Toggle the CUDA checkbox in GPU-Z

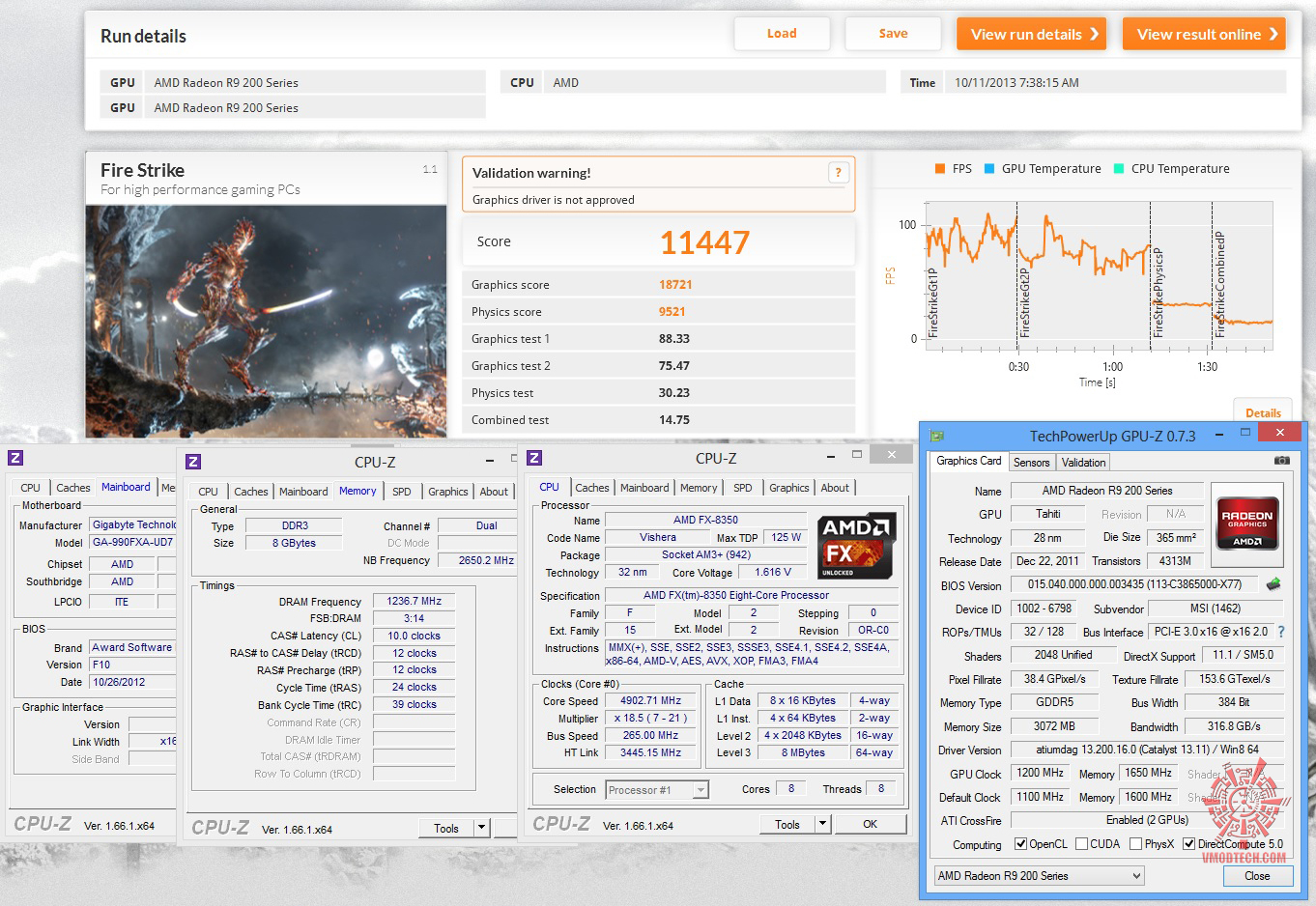[x=1081, y=843]
